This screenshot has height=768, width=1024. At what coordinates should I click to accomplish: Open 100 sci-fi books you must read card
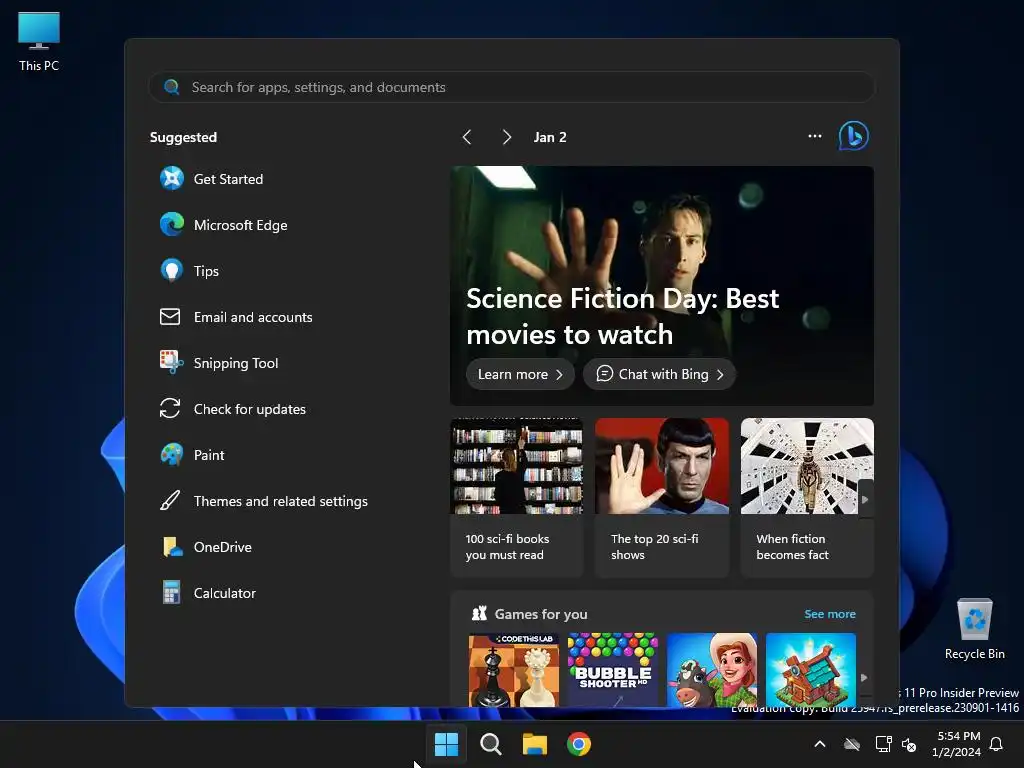(x=517, y=498)
